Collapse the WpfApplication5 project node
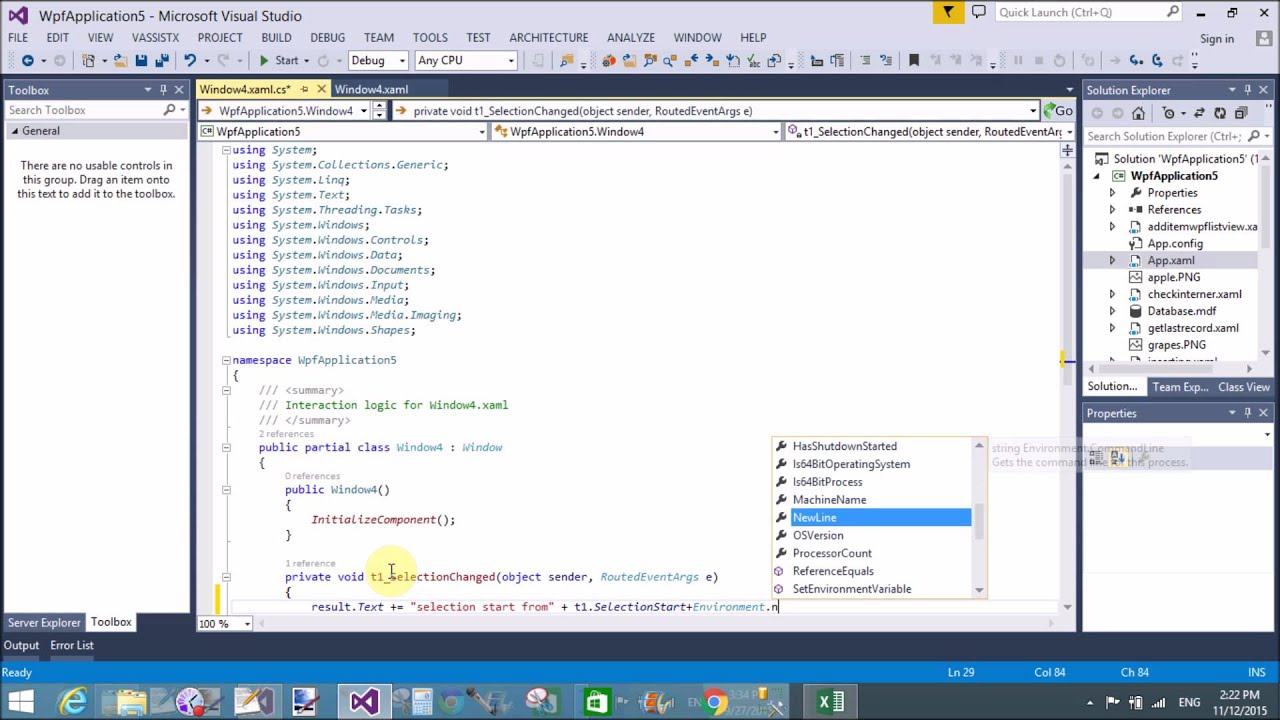 (x=1096, y=176)
